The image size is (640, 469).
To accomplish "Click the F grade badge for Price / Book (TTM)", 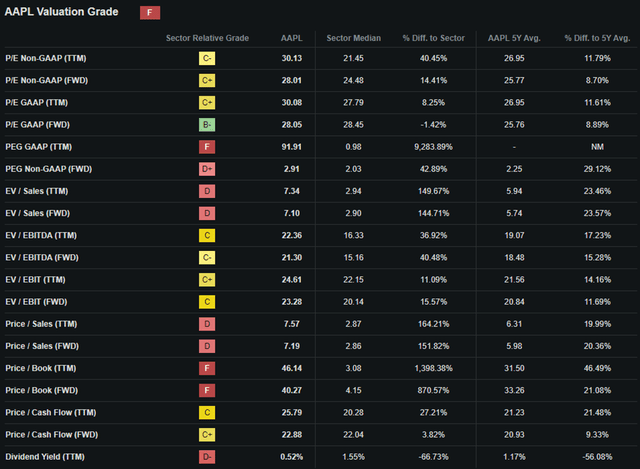I will click(207, 368).
